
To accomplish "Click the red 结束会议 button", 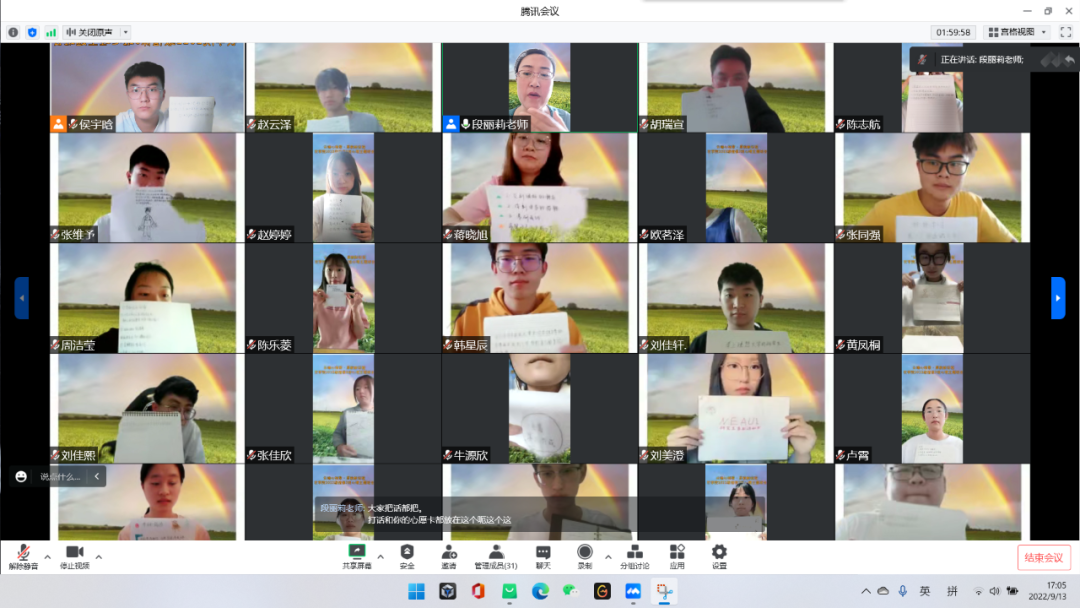I will point(1044,558).
